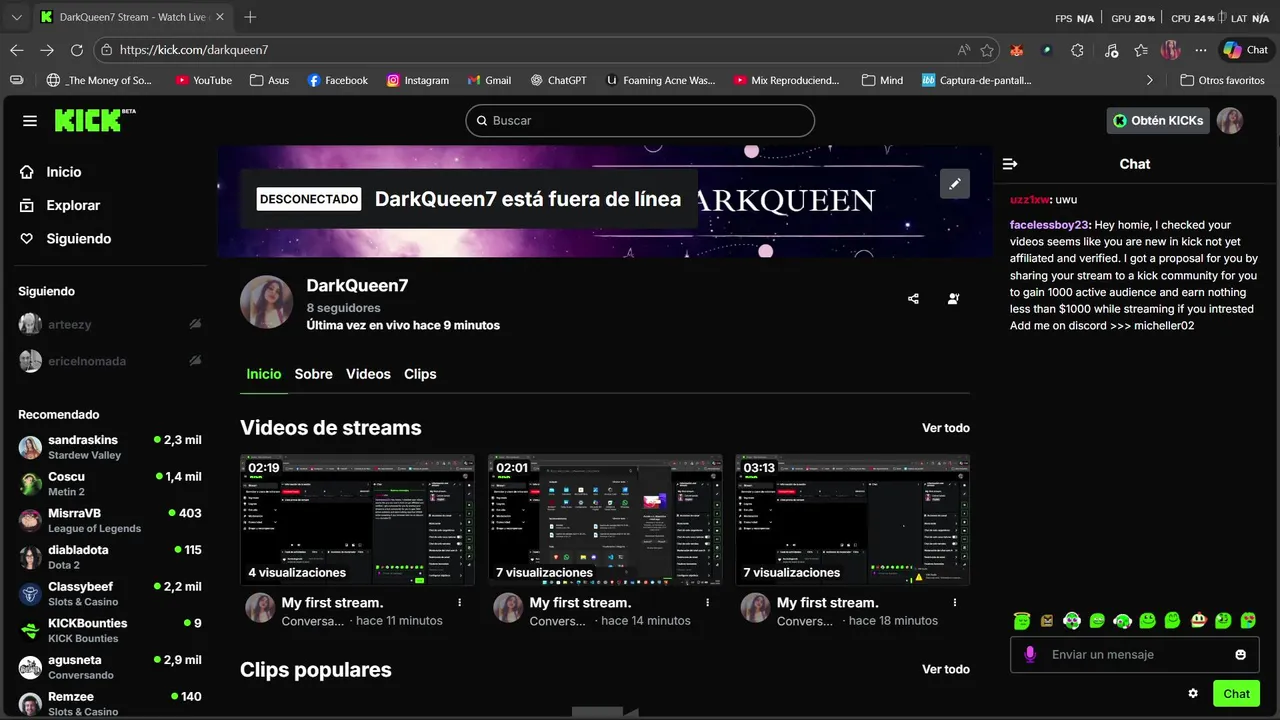Open KICKBounties recommended channel
Screen dimensions: 1280x720
(110, 630)
